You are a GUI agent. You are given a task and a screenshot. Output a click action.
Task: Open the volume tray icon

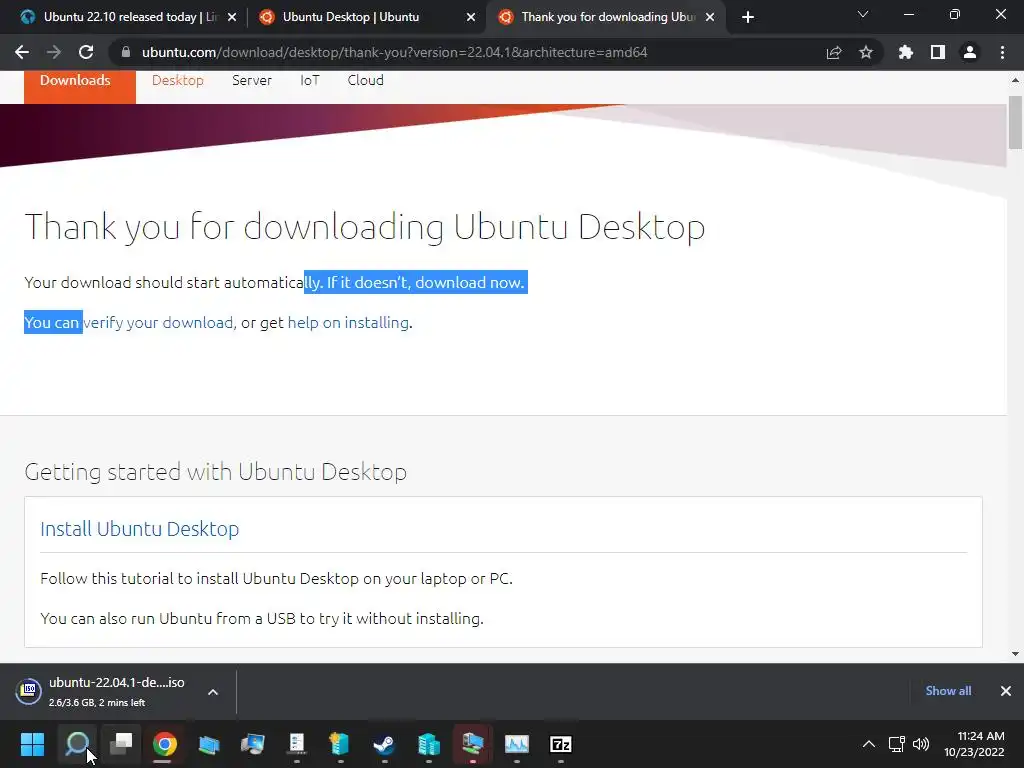[x=921, y=744]
